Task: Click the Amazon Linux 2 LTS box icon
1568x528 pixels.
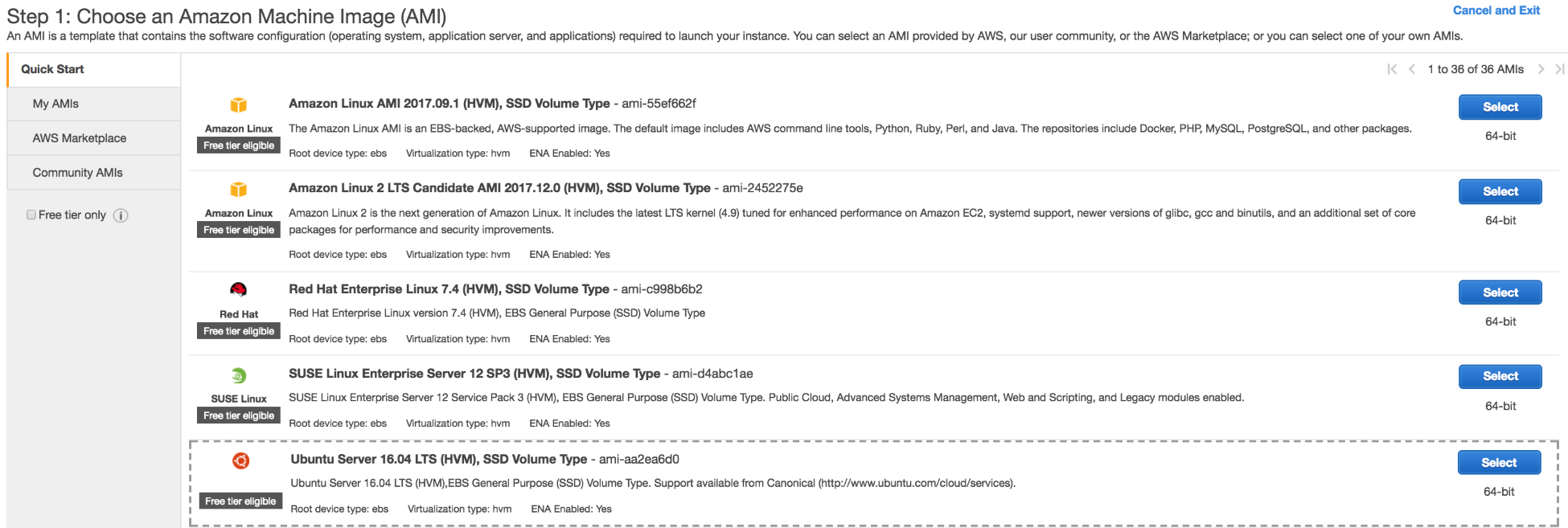Action: click(x=238, y=190)
